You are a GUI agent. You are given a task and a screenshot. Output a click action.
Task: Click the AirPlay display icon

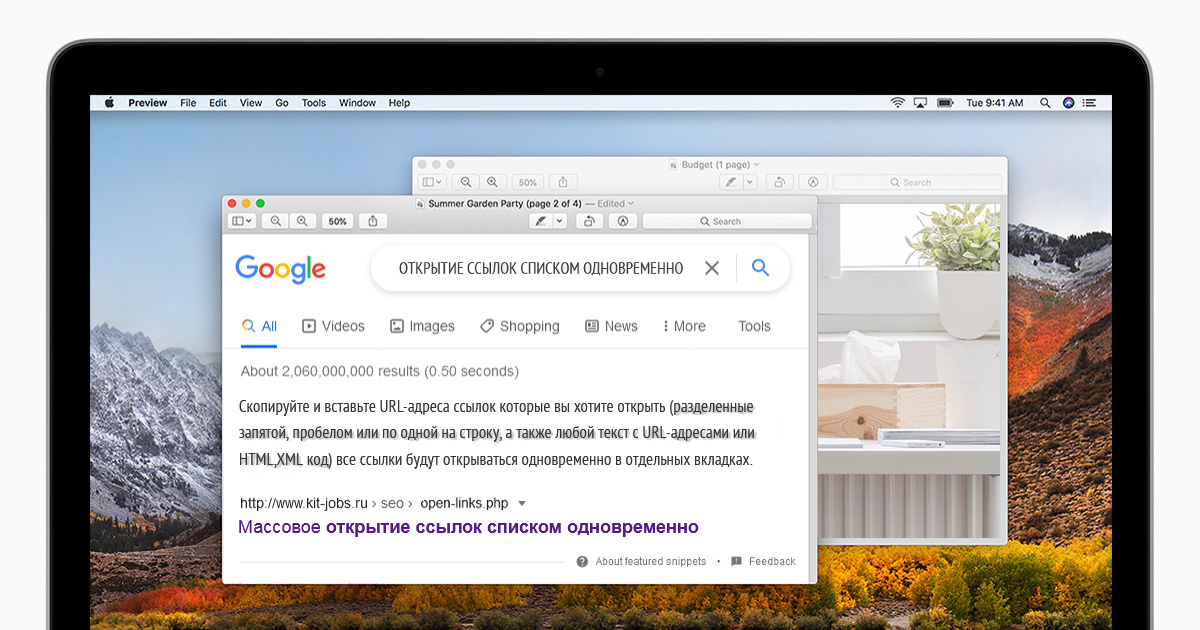[920, 103]
